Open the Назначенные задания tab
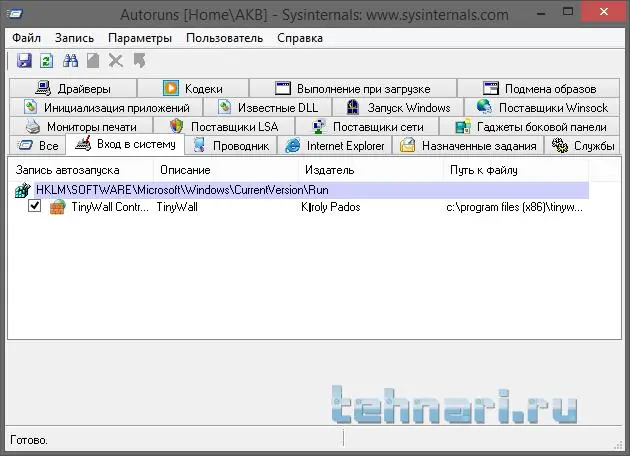 pos(468,145)
